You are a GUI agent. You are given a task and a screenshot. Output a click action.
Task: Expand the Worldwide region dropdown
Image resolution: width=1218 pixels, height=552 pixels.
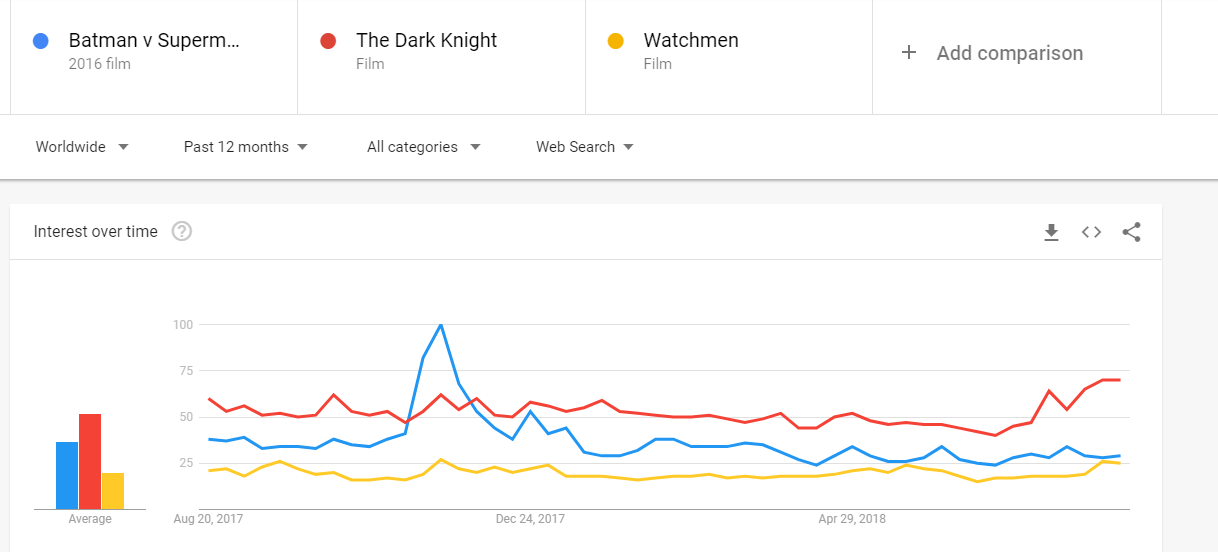82,147
